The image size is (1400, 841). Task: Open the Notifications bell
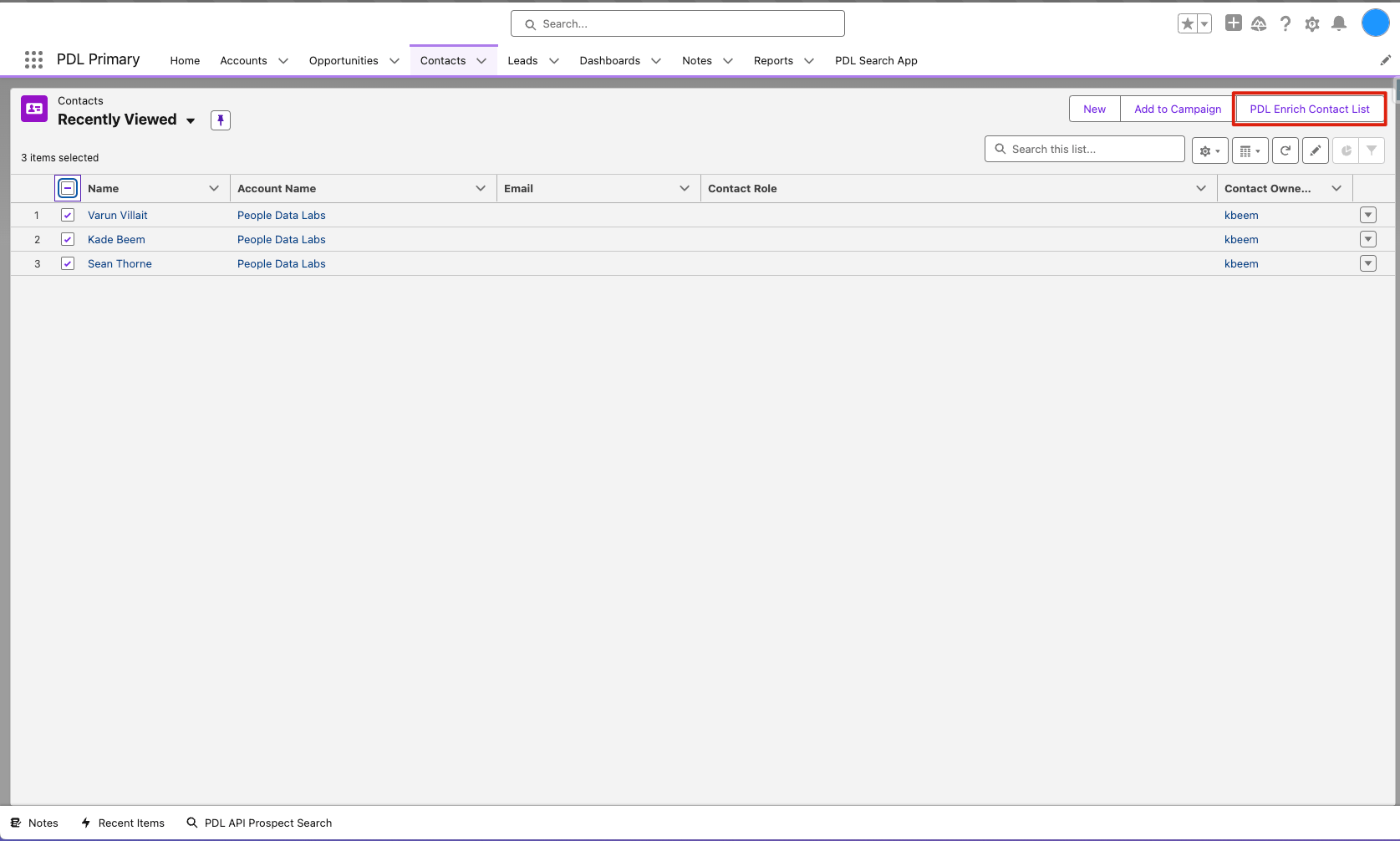click(x=1339, y=24)
